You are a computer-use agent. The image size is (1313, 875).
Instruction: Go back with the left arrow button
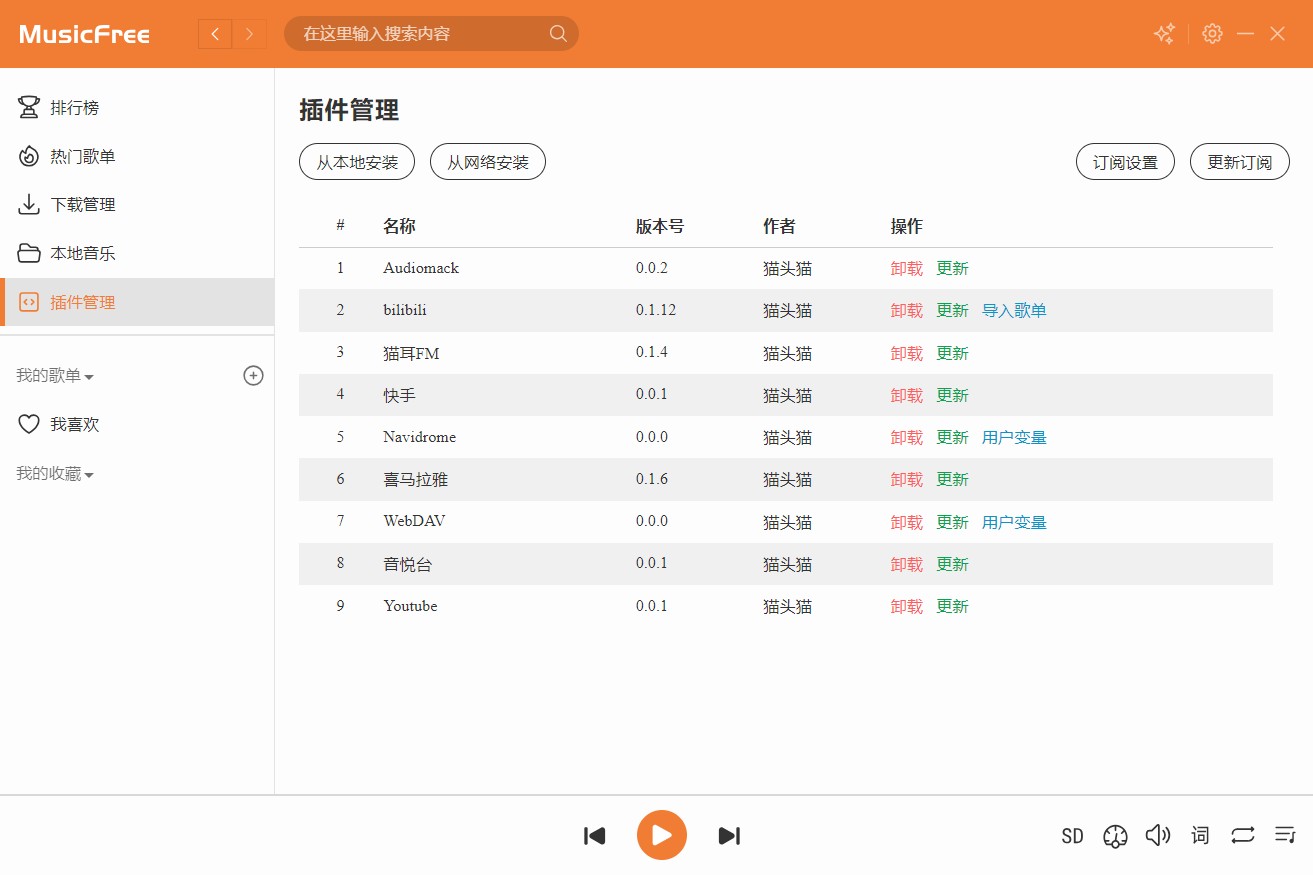215,34
